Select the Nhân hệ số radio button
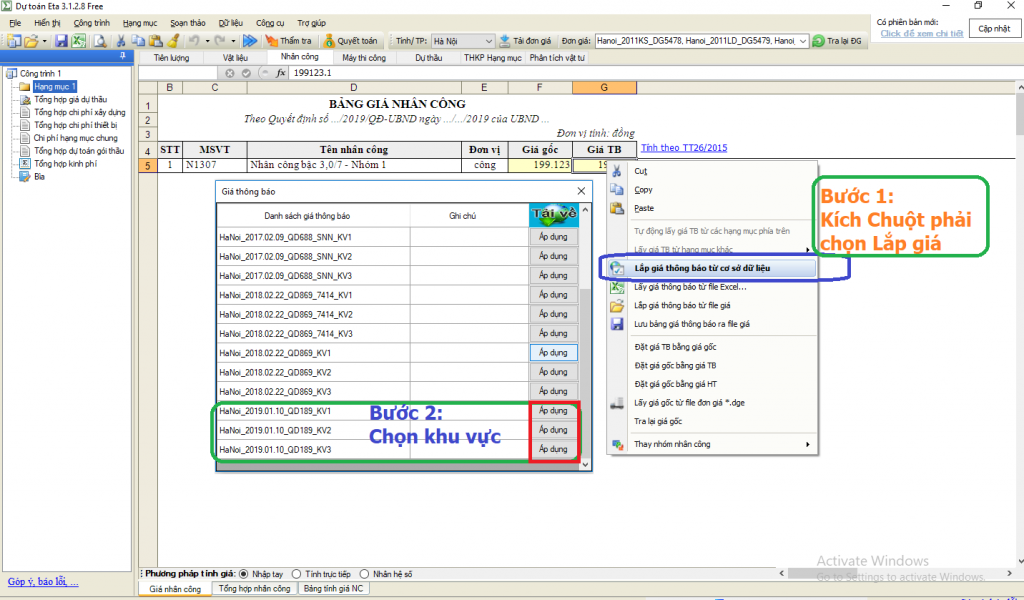Screen dimensions: 1024x600 [x=363, y=574]
